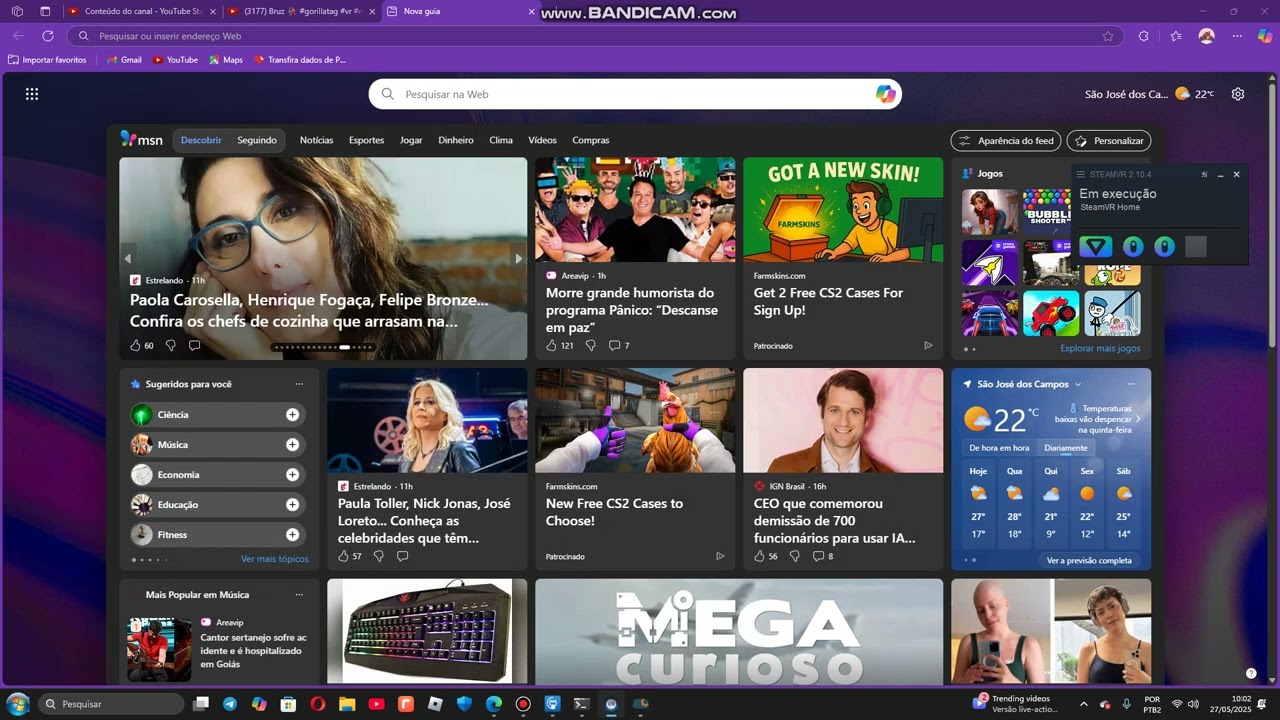This screenshot has height=720, width=1280.
Task: Show previous slide in the featured carousel
Action: 127,258
